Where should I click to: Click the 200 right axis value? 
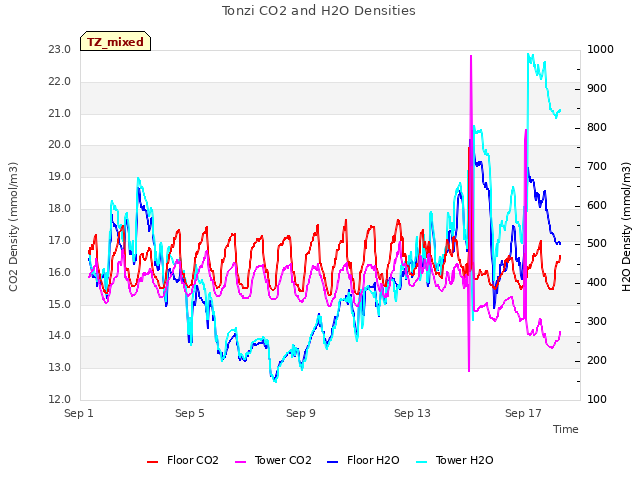click(x=597, y=361)
